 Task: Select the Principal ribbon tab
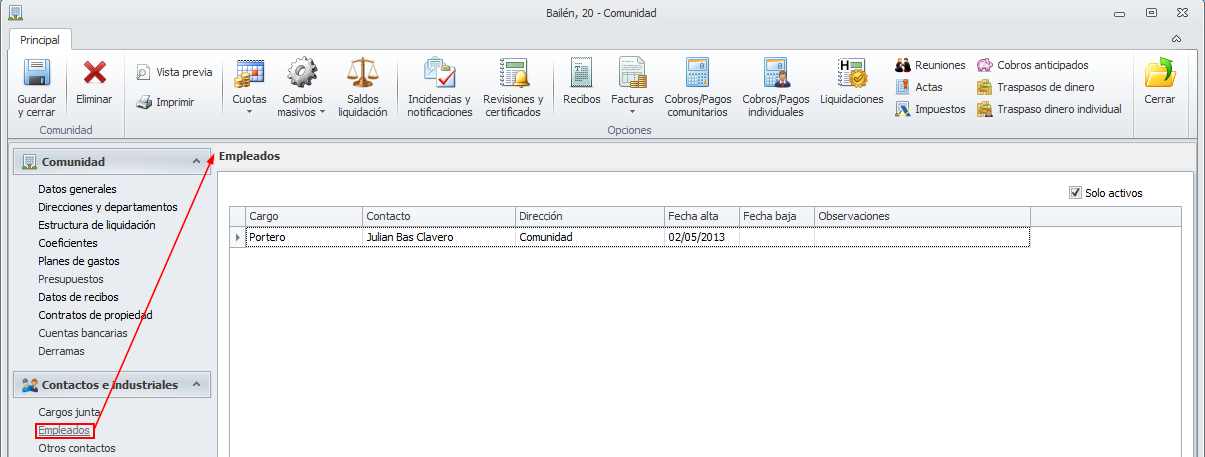pyautogui.click(x=40, y=40)
